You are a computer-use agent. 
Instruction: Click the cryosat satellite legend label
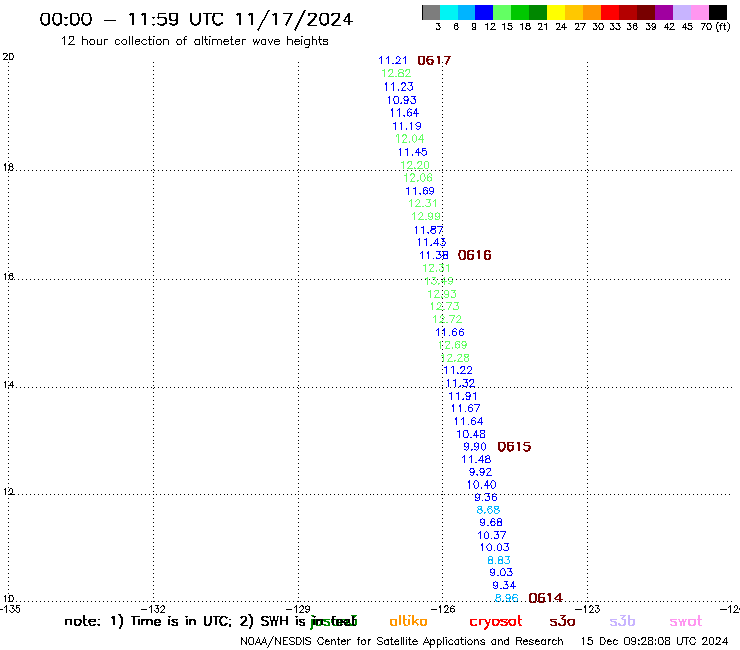click(x=496, y=622)
